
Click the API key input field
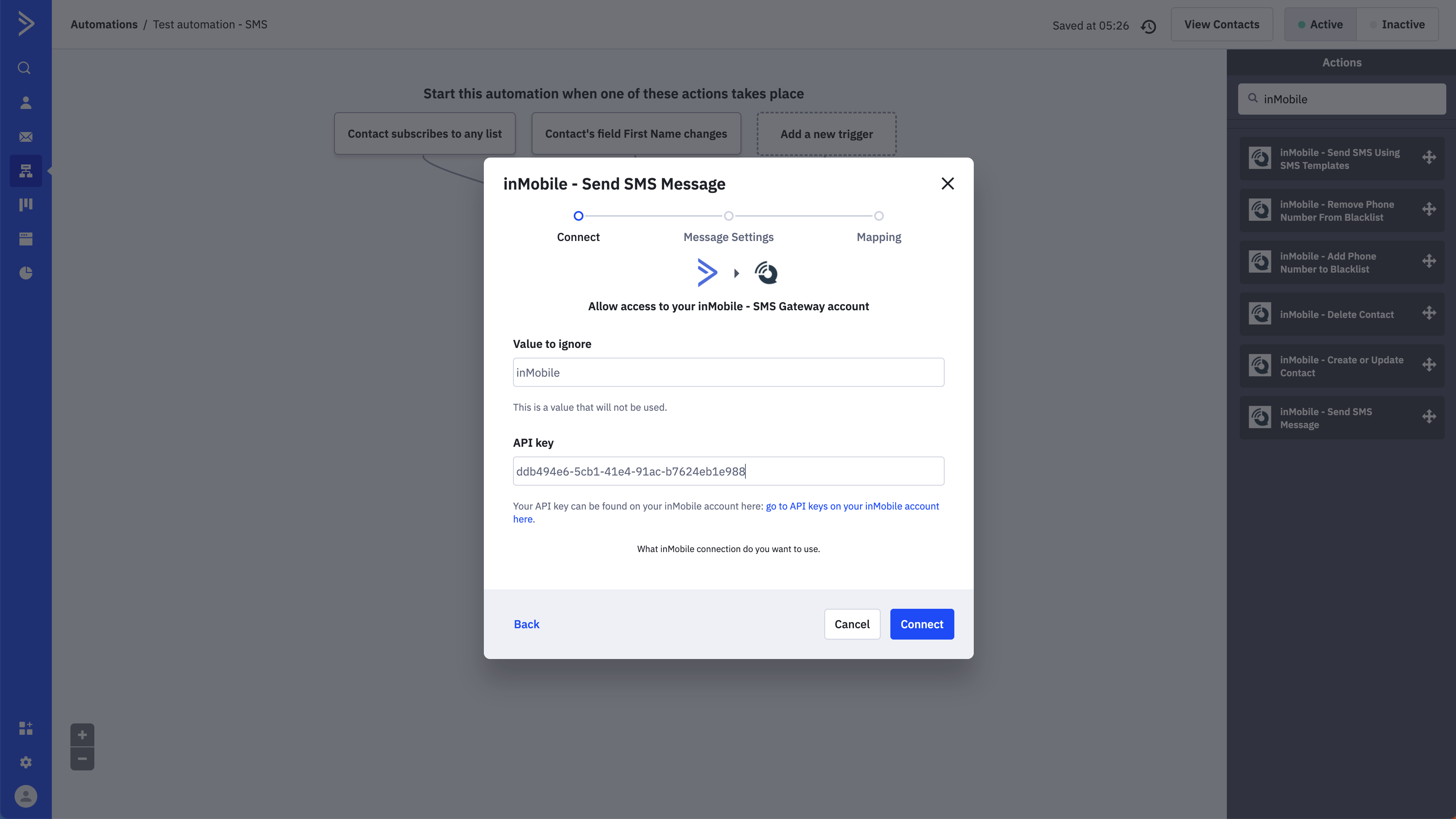tap(728, 471)
